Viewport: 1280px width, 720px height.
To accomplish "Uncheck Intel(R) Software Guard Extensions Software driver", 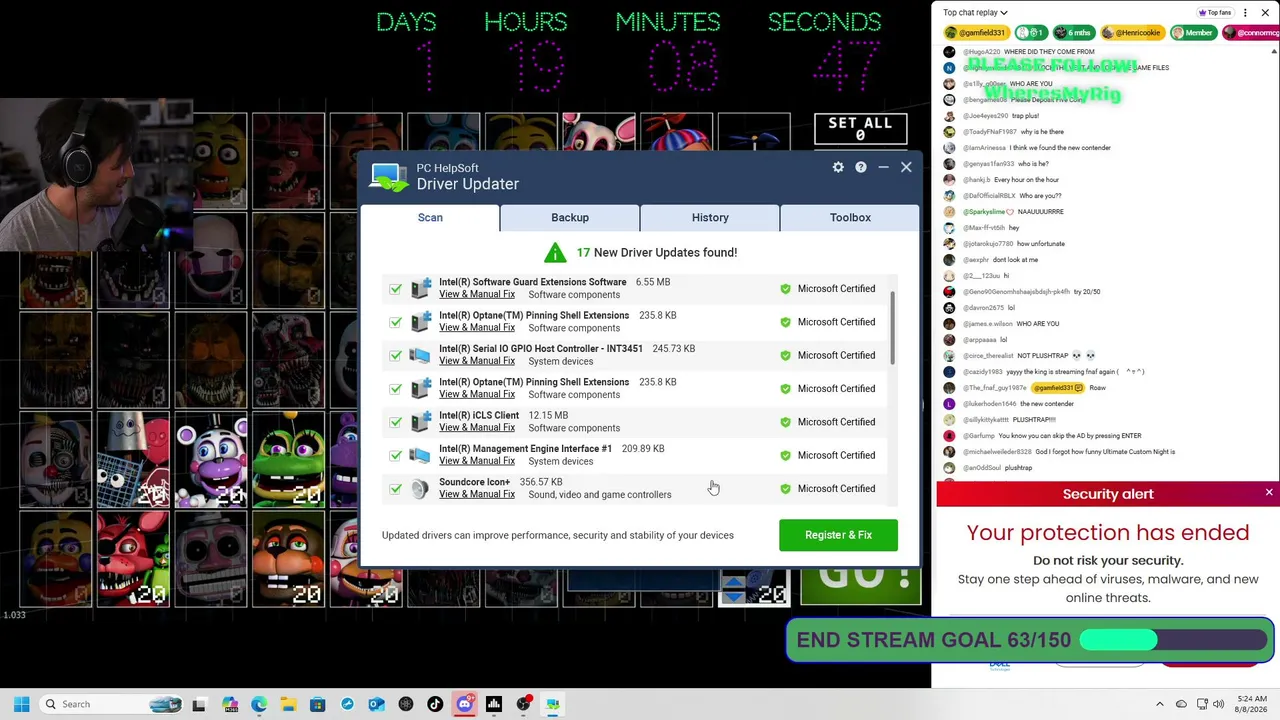I will [x=396, y=289].
